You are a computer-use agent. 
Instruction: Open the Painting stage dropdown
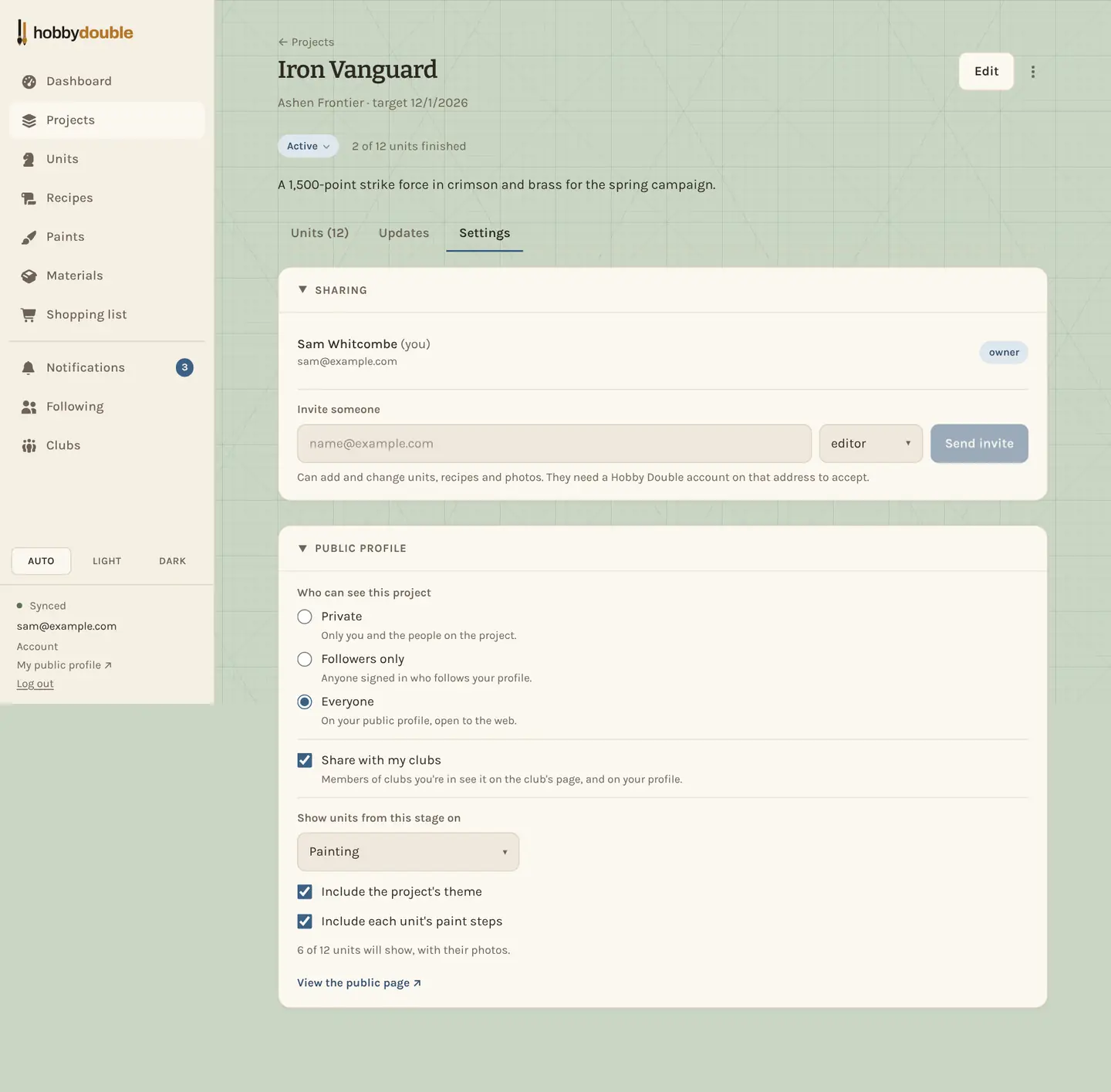coord(408,852)
